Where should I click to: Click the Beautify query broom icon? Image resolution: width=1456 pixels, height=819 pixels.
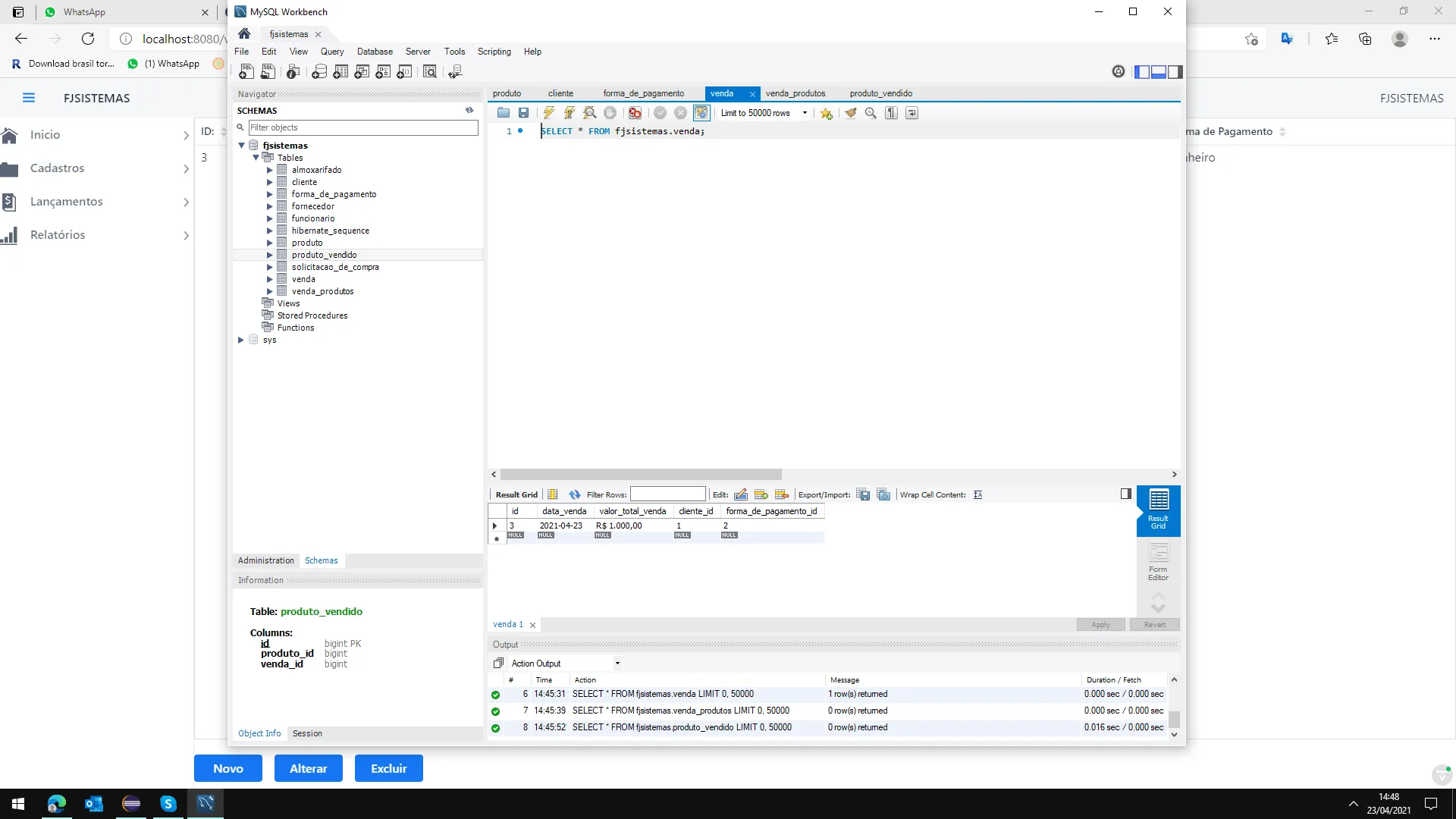click(850, 113)
